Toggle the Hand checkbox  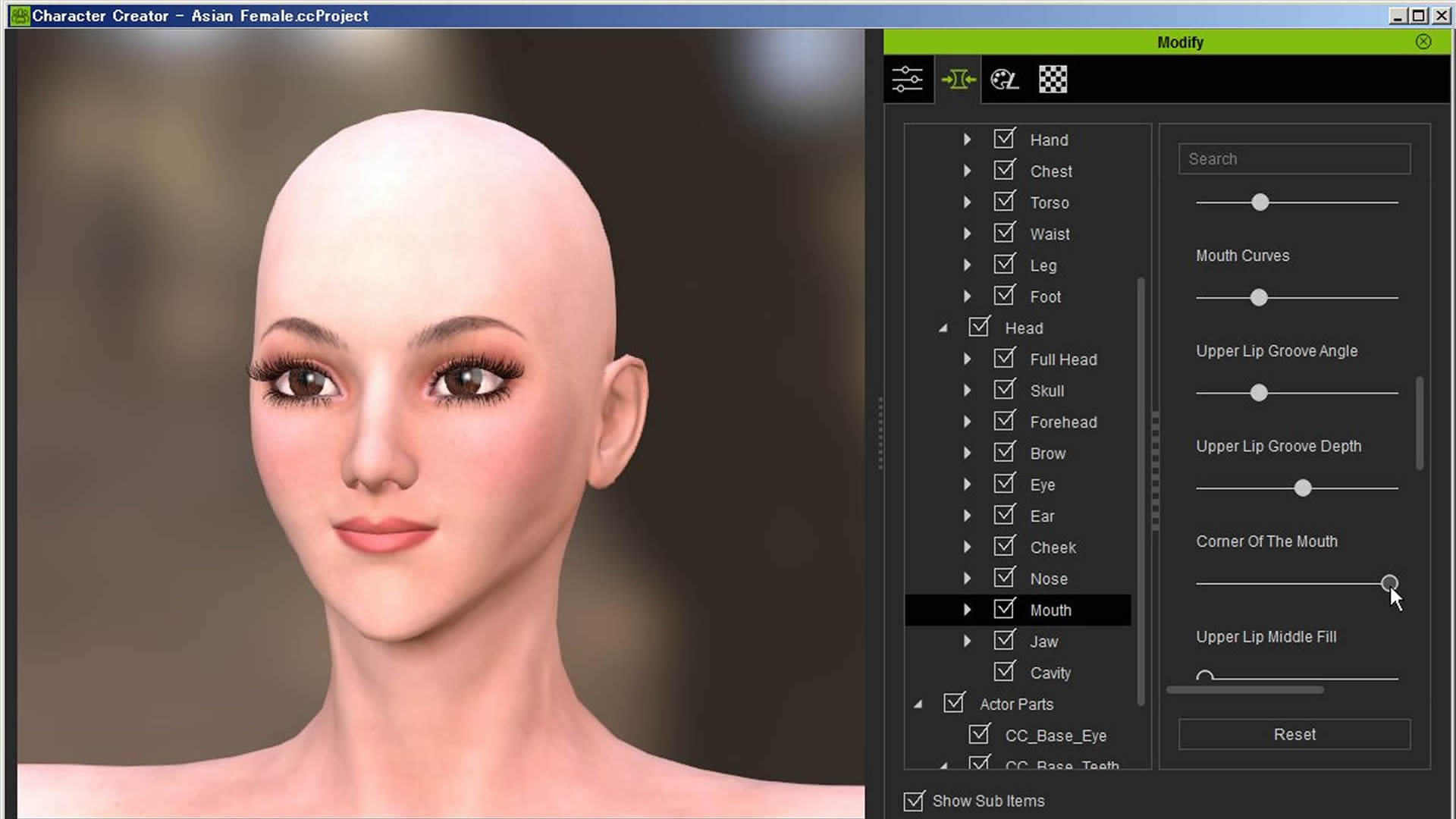pos(1004,139)
